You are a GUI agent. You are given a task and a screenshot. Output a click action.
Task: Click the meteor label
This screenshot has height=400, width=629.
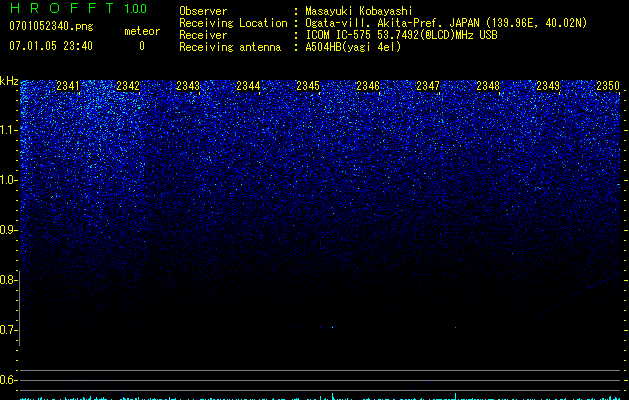[142, 31]
